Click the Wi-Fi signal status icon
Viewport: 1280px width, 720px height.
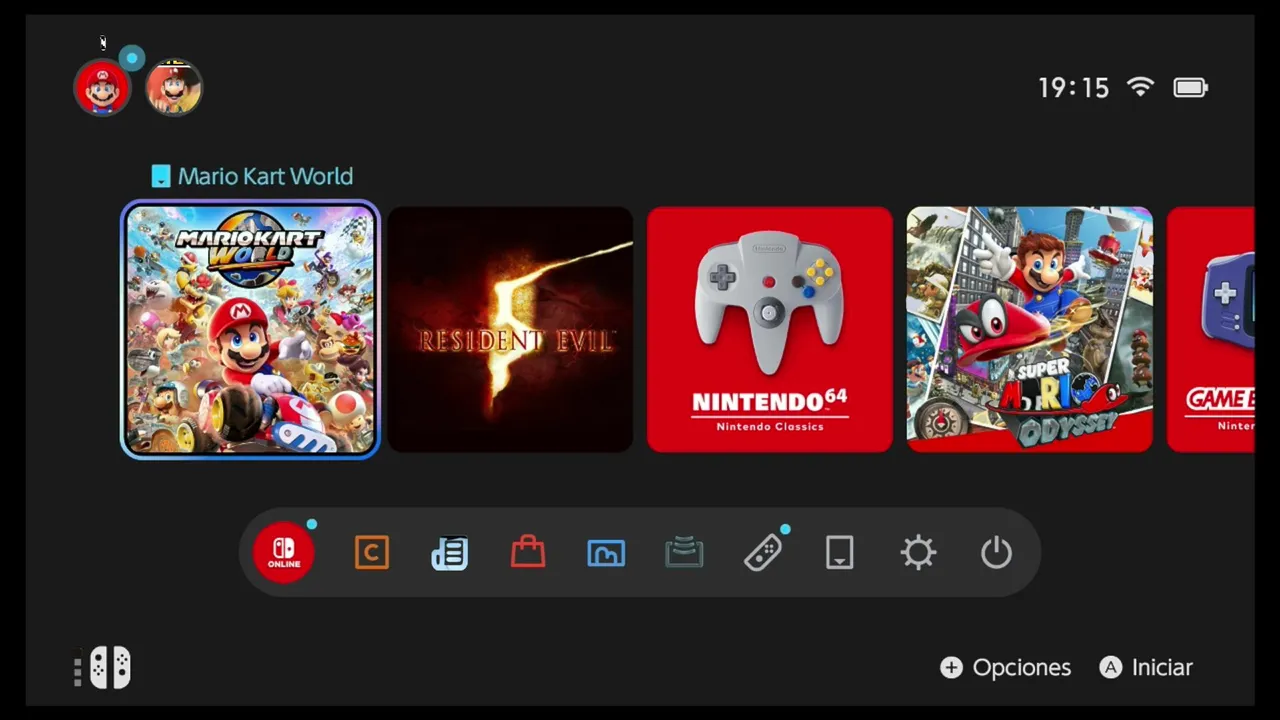1140,87
